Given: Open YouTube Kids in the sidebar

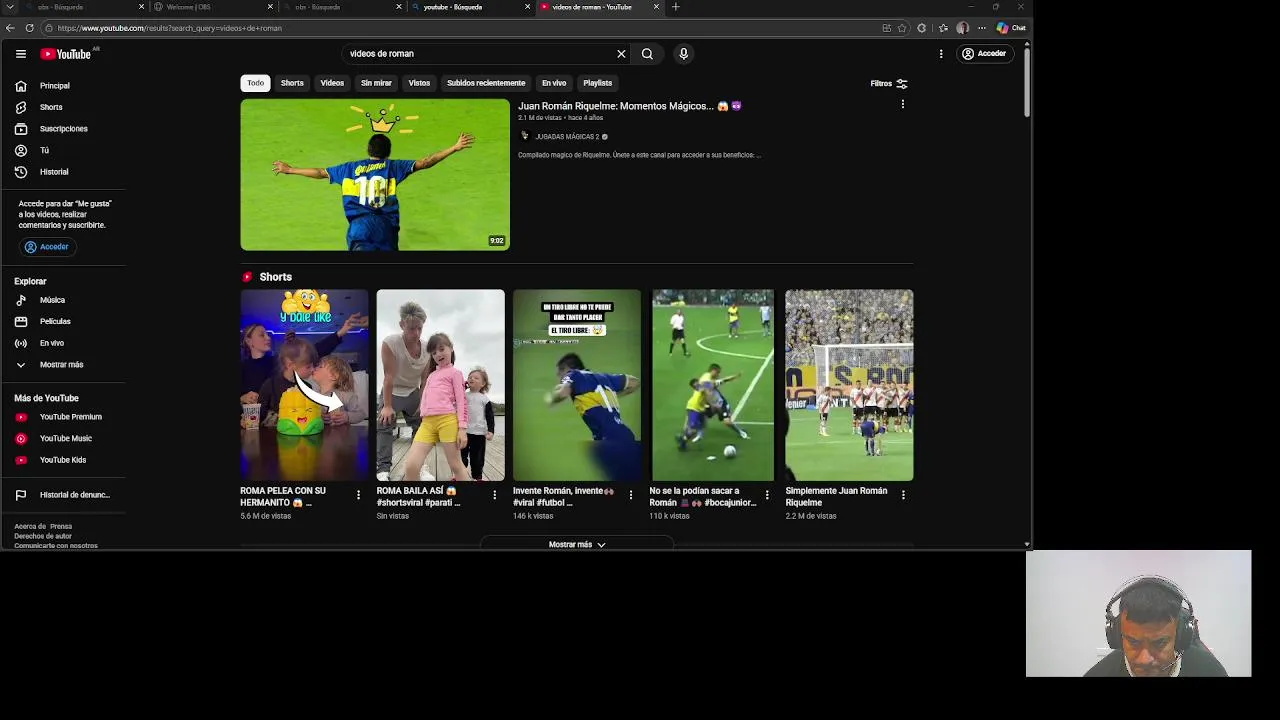Looking at the screenshot, I should [x=62, y=460].
